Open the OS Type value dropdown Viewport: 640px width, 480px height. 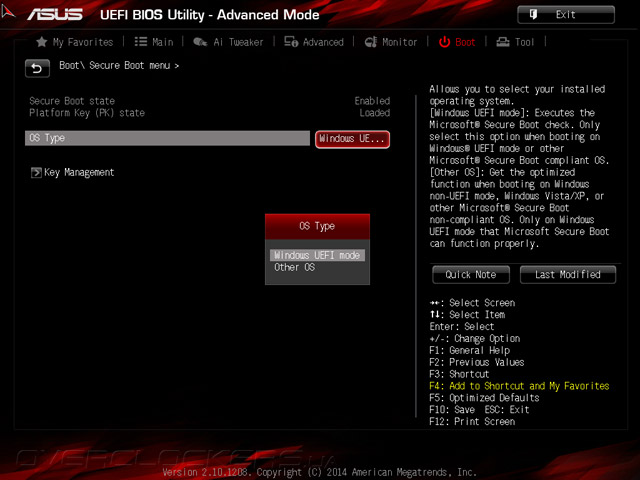352,139
